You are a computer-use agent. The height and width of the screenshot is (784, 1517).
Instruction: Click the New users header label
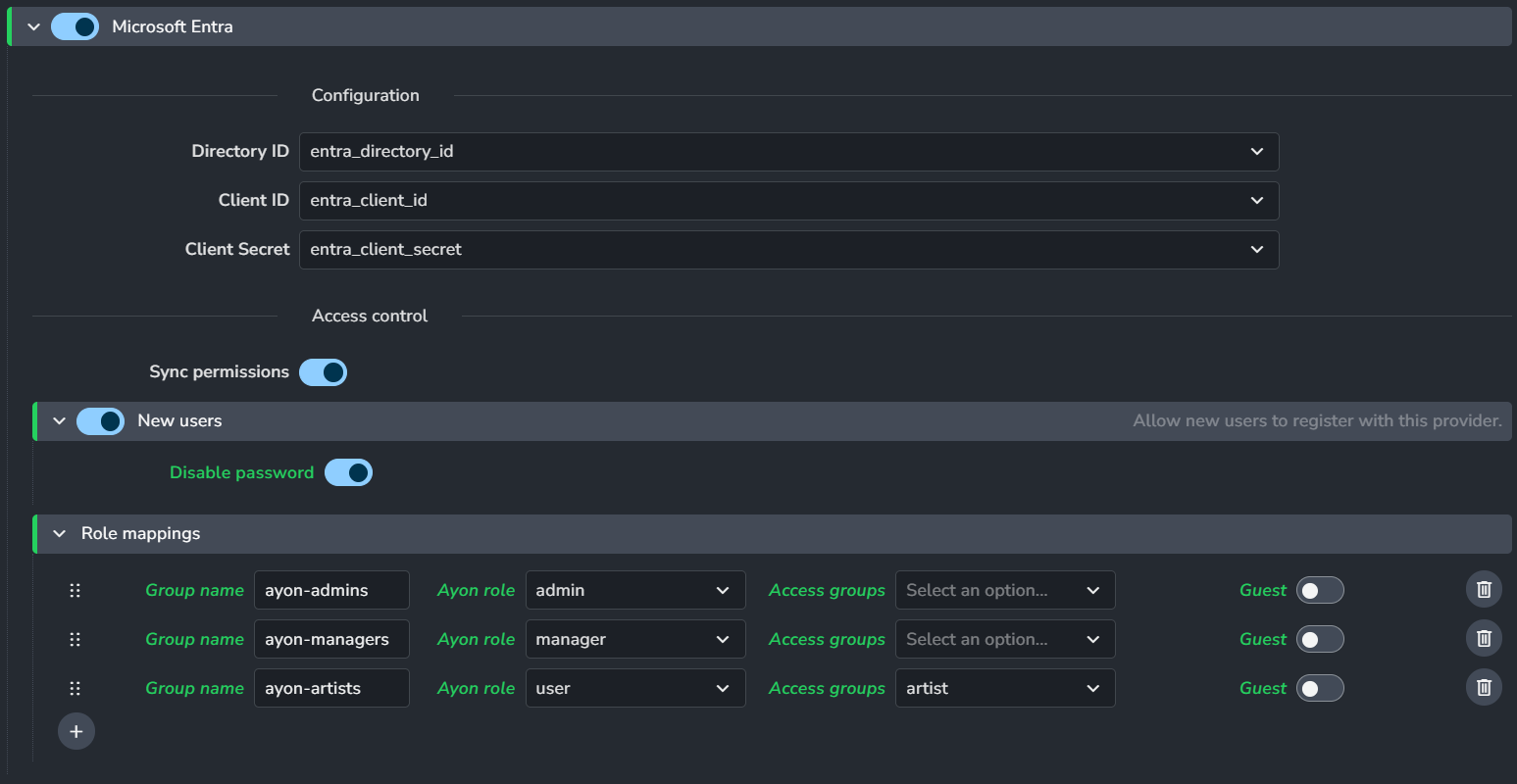(x=179, y=420)
